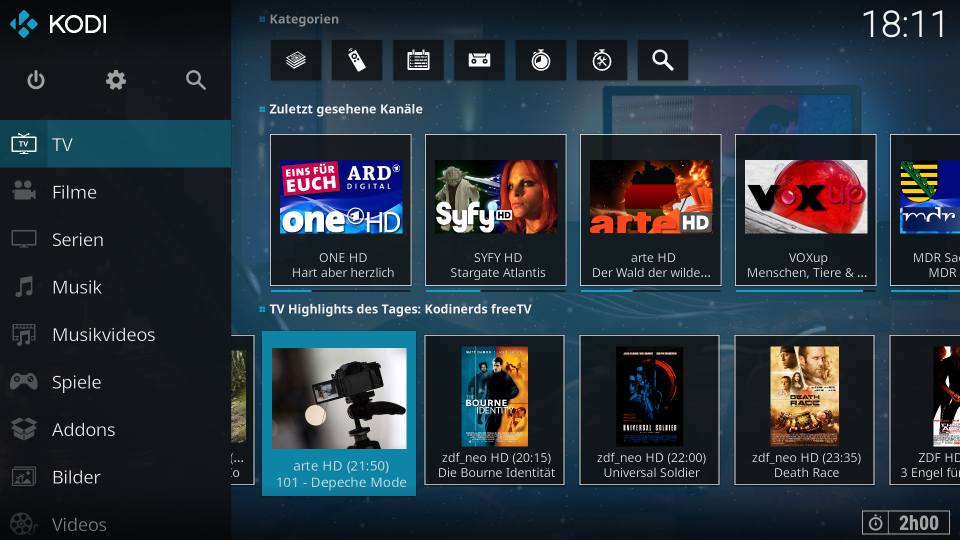Open the power options menu
This screenshot has height=540, width=960.
tap(36, 80)
